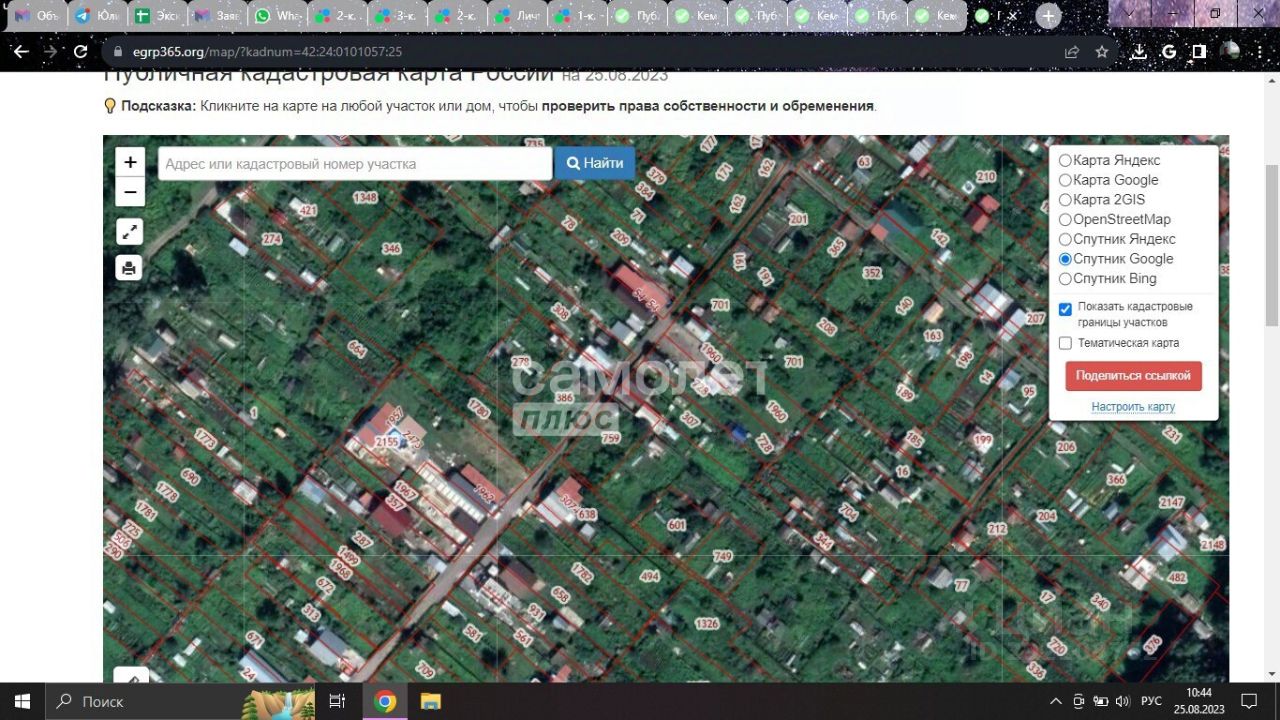The height and width of the screenshot is (720, 1280).
Task: Click the map print icon
Action: (x=129, y=268)
